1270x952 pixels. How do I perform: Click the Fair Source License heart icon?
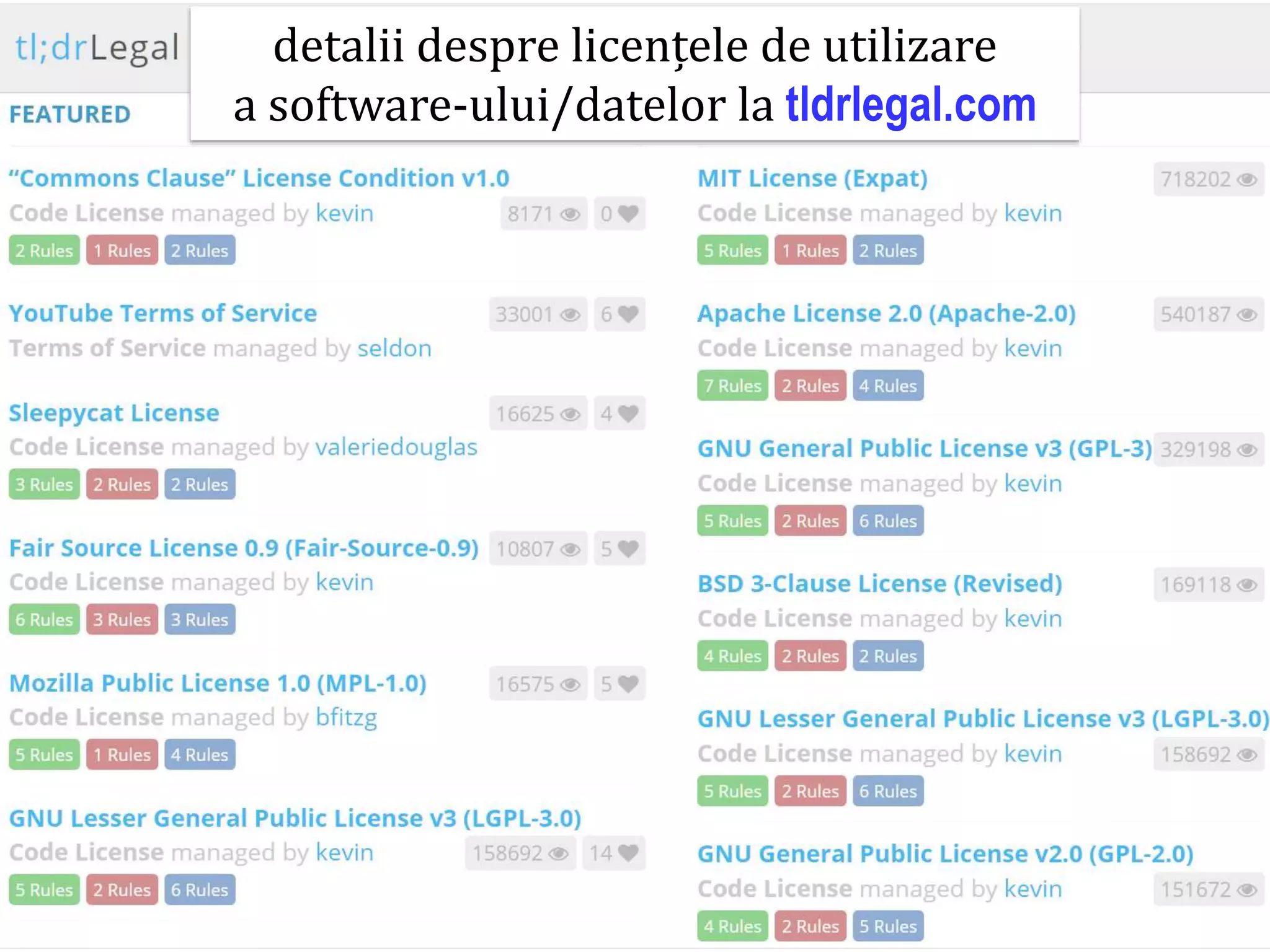click(x=628, y=549)
